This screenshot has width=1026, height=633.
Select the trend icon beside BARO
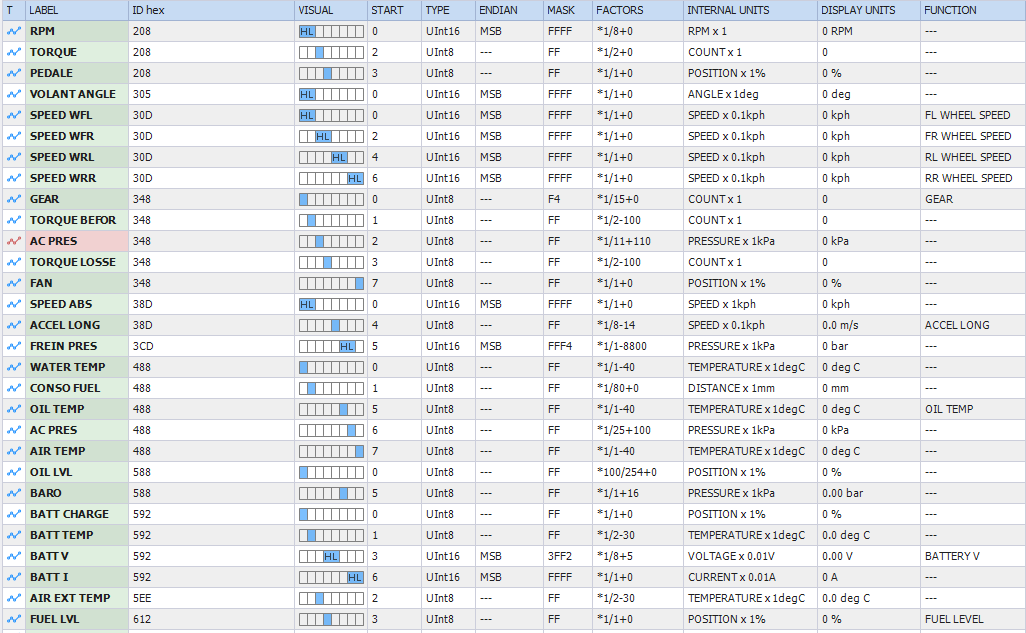(14, 492)
